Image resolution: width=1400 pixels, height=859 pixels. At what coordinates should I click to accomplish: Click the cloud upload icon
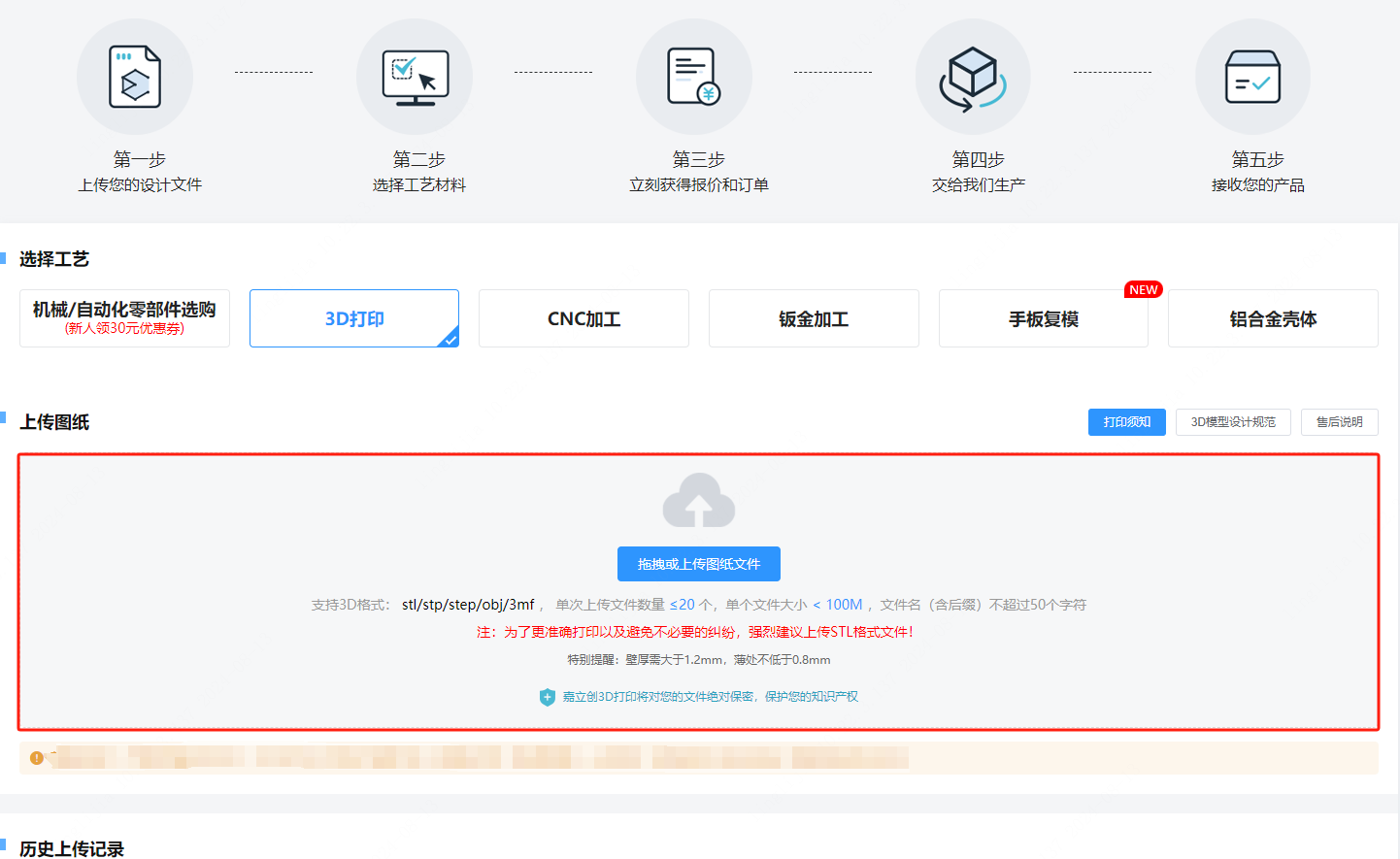click(x=698, y=501)
